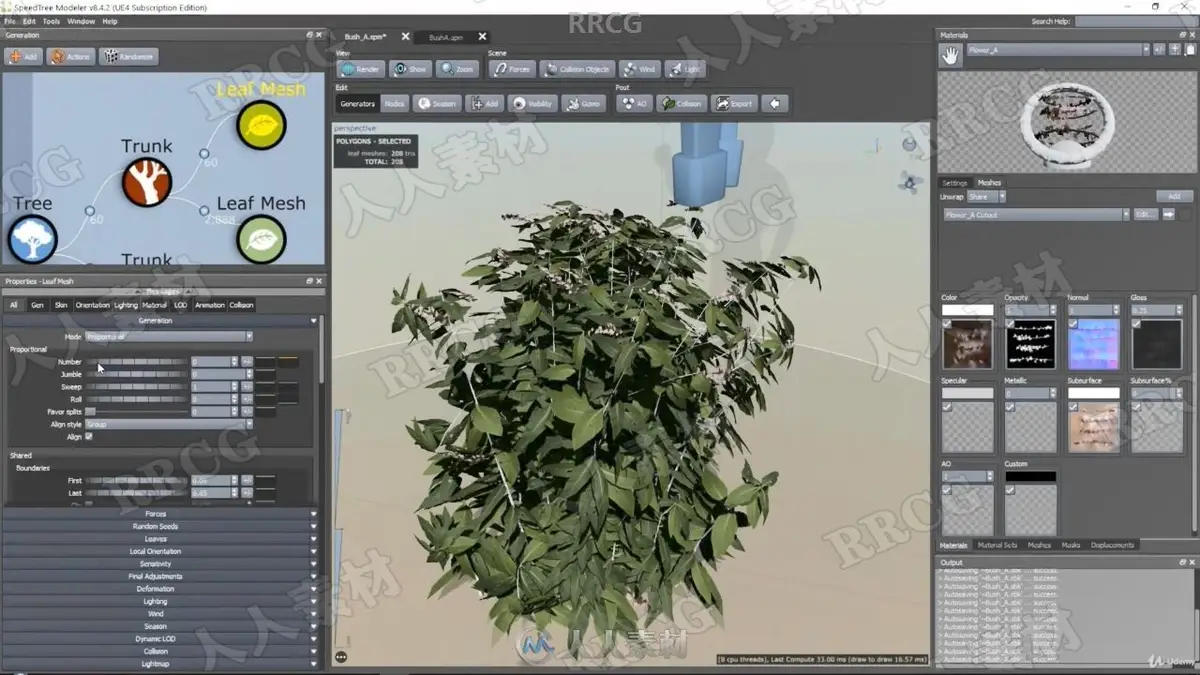Viewport: 1200px width, 675px height.
Task: Close the Bush_A.spm* tab
Action: point(405,37)
